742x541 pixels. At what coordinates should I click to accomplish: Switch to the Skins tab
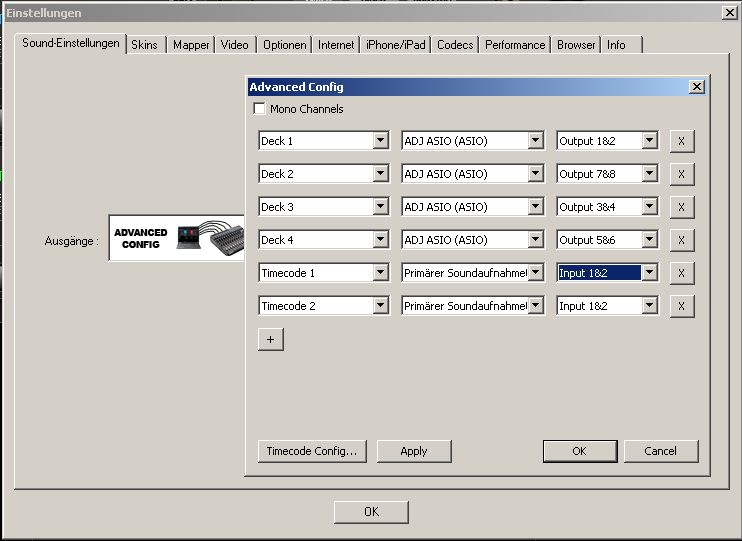click(146, 45)
